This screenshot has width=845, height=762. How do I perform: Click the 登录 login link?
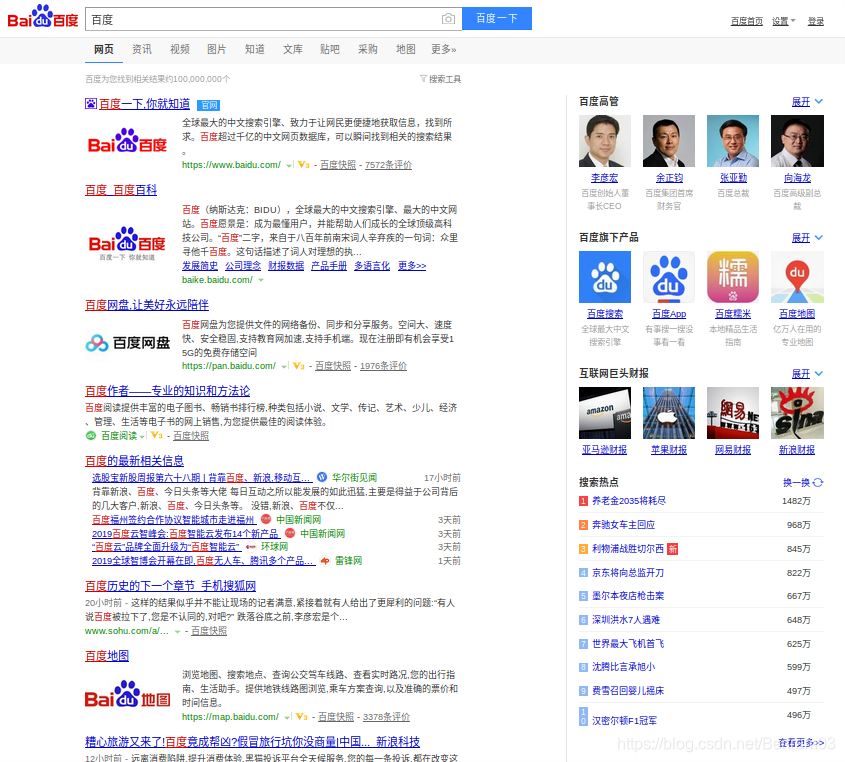815,21
